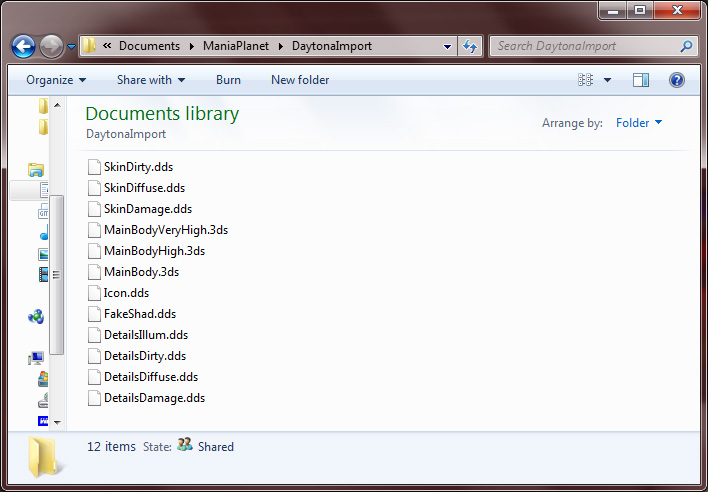Viewport: 708px width, 492px height.
Task: Select the DetailsIllum.dds file icon
Action: (94, 335)
